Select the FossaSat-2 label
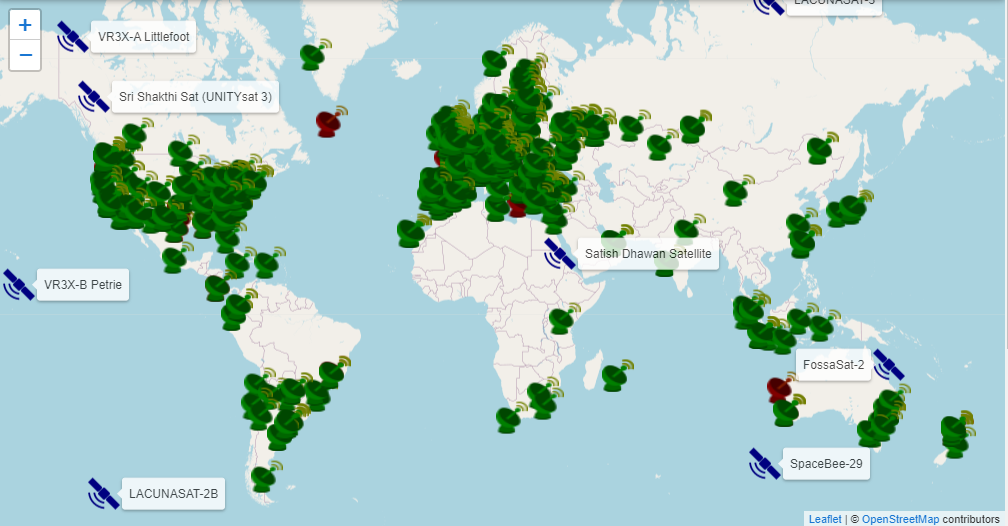The width and height of the screenshot is (1008, 526). (833, 365)
